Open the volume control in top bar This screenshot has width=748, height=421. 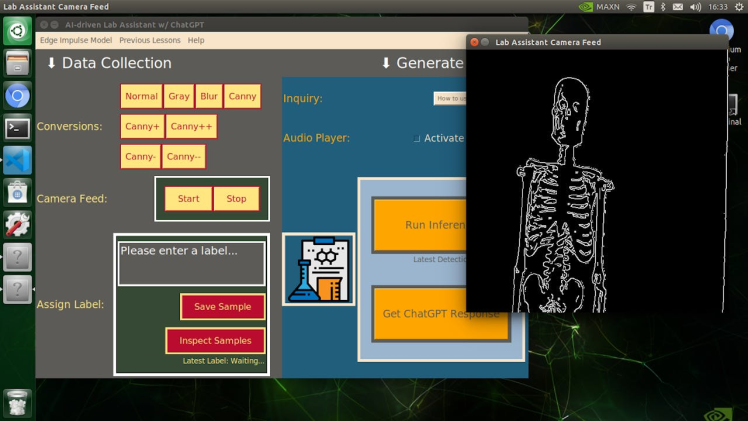[x=694, y=7]
